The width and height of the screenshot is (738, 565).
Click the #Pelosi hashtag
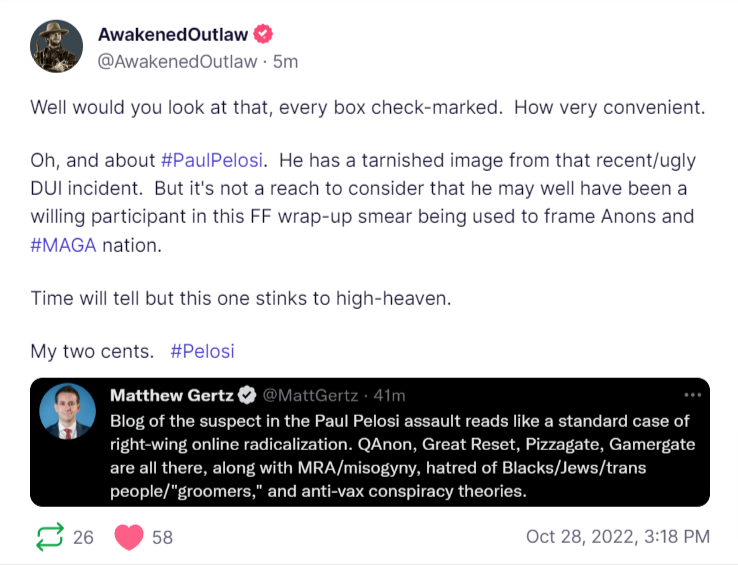202,351
